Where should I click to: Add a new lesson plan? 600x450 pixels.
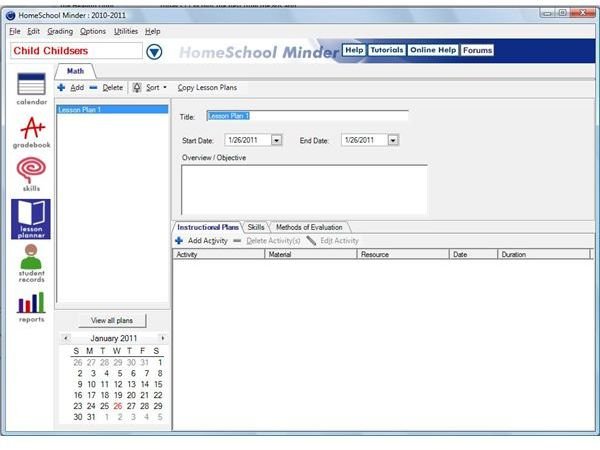click(71, 88)
